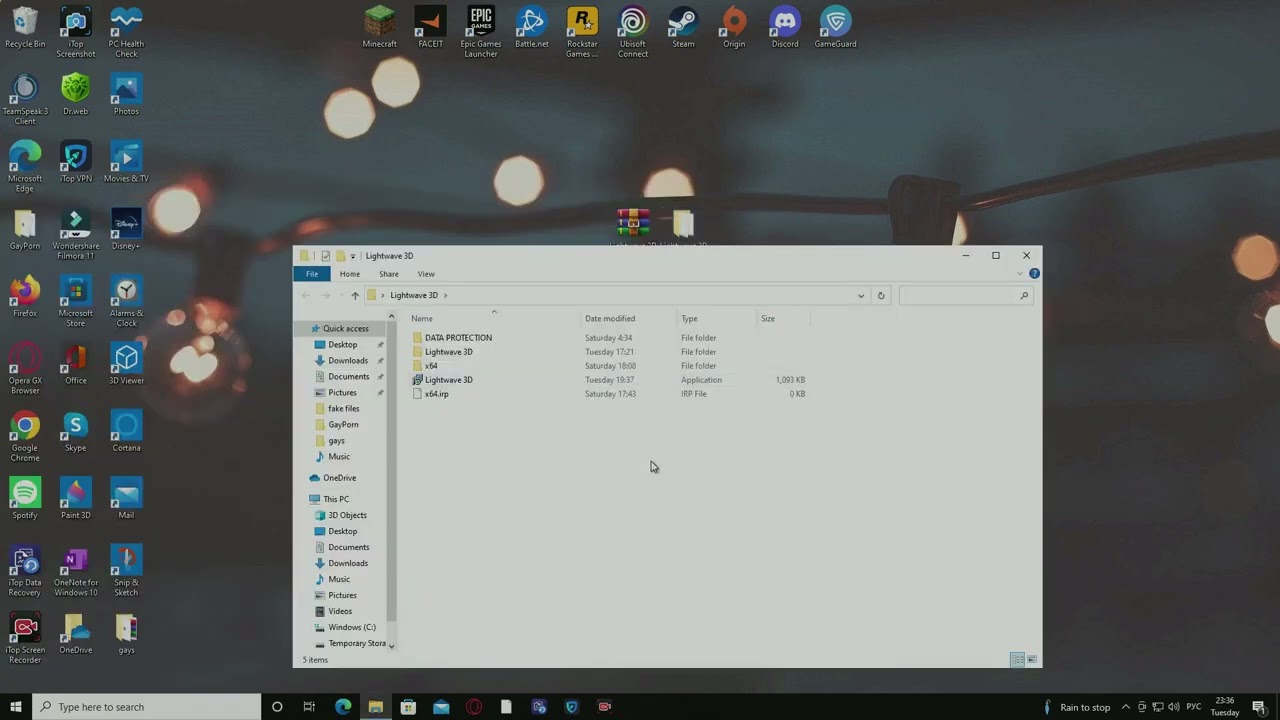Select the x64 folder row

(609, 366)
